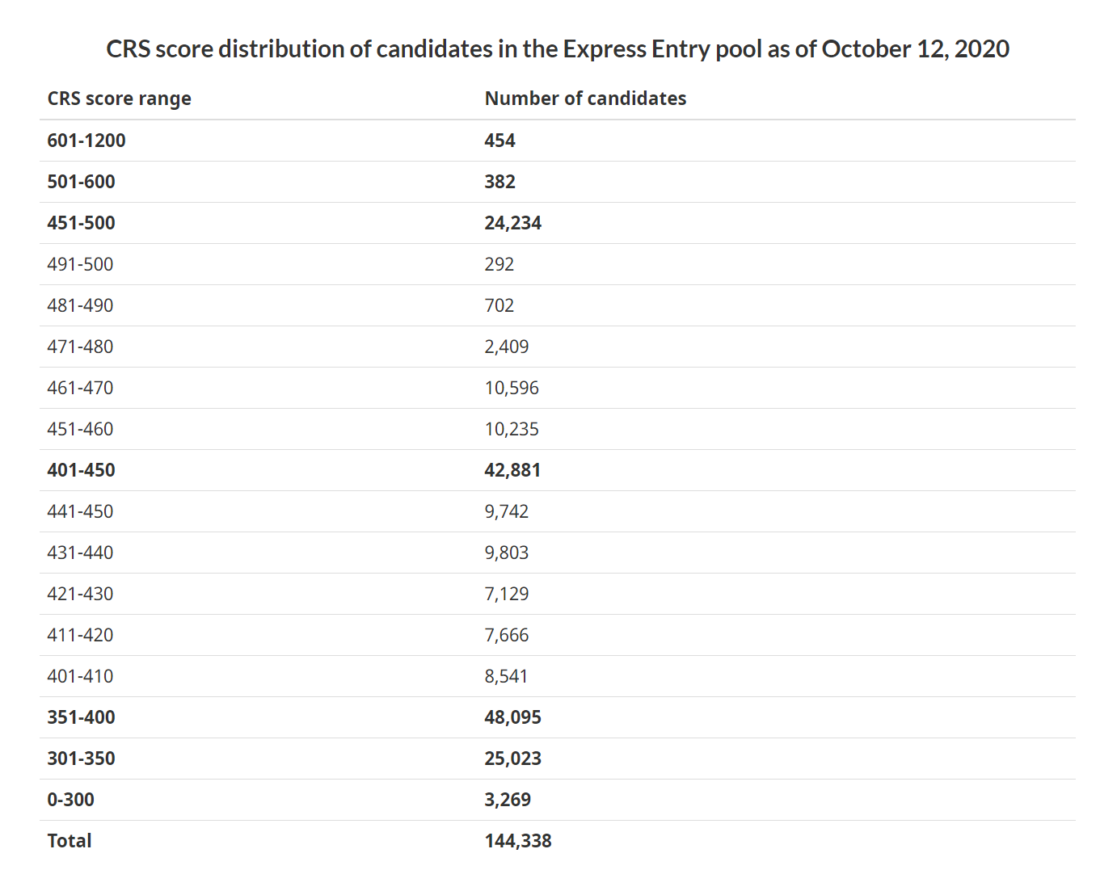This screenshot has width=1100, height=870.
Task: Click the "CRS score range" column header
Action: tap(119, 98)
